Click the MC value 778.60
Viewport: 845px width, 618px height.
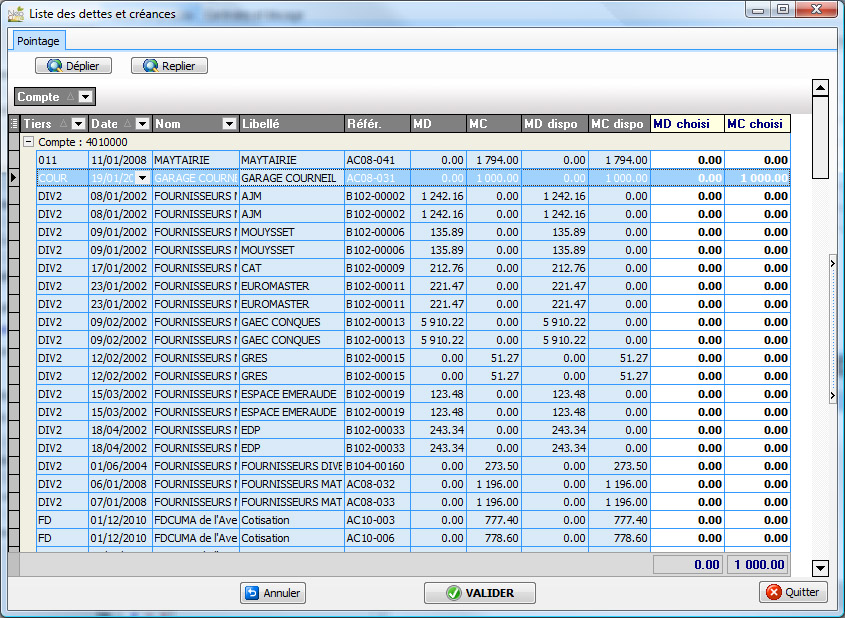(x=494, y=538)
